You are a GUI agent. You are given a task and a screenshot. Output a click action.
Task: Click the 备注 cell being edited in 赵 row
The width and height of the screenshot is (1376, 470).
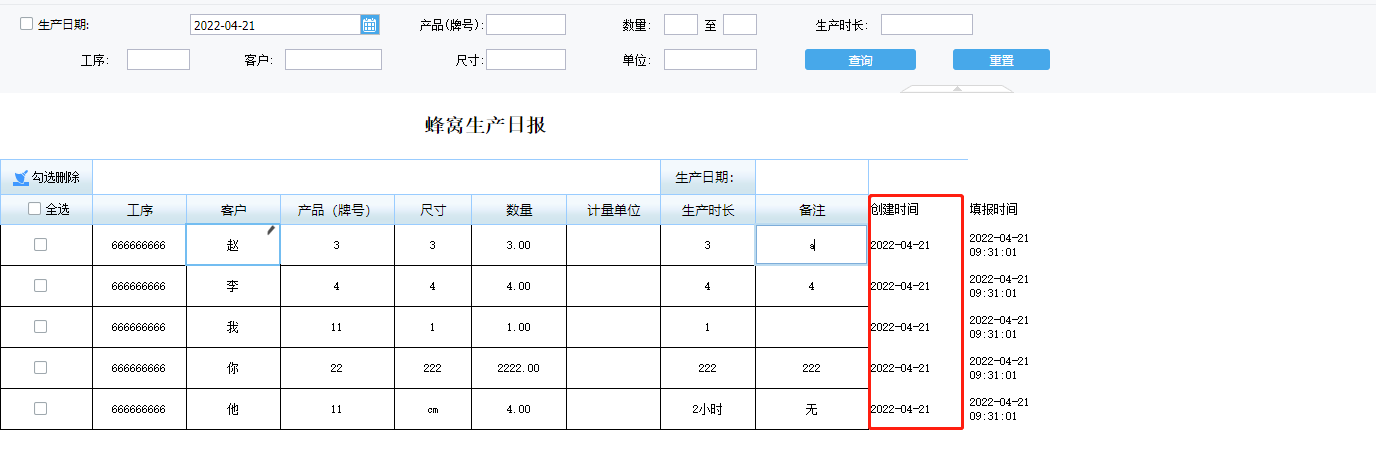(811, 245)
